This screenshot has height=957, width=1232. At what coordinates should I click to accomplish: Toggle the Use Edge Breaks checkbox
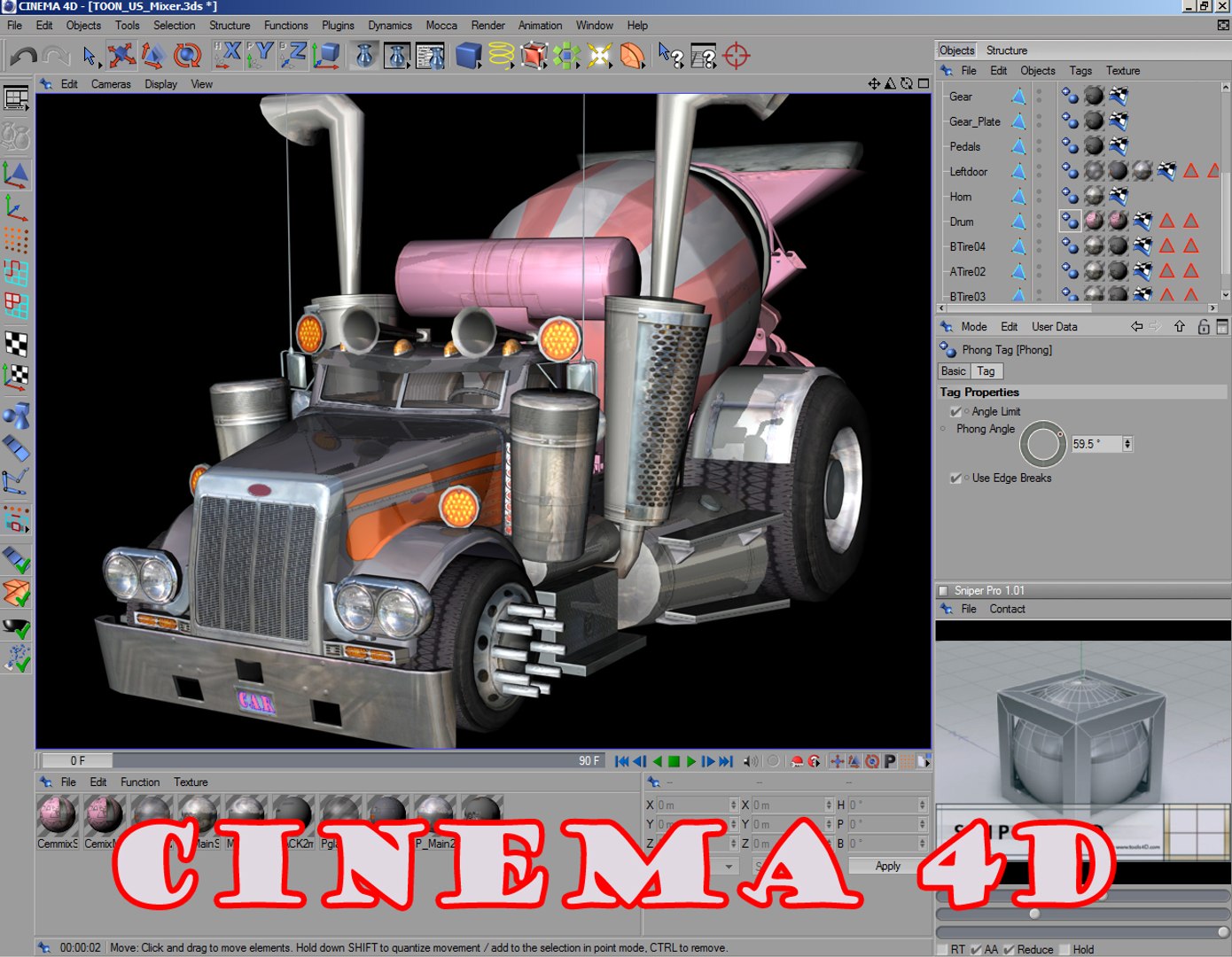(x=955, y=478)
